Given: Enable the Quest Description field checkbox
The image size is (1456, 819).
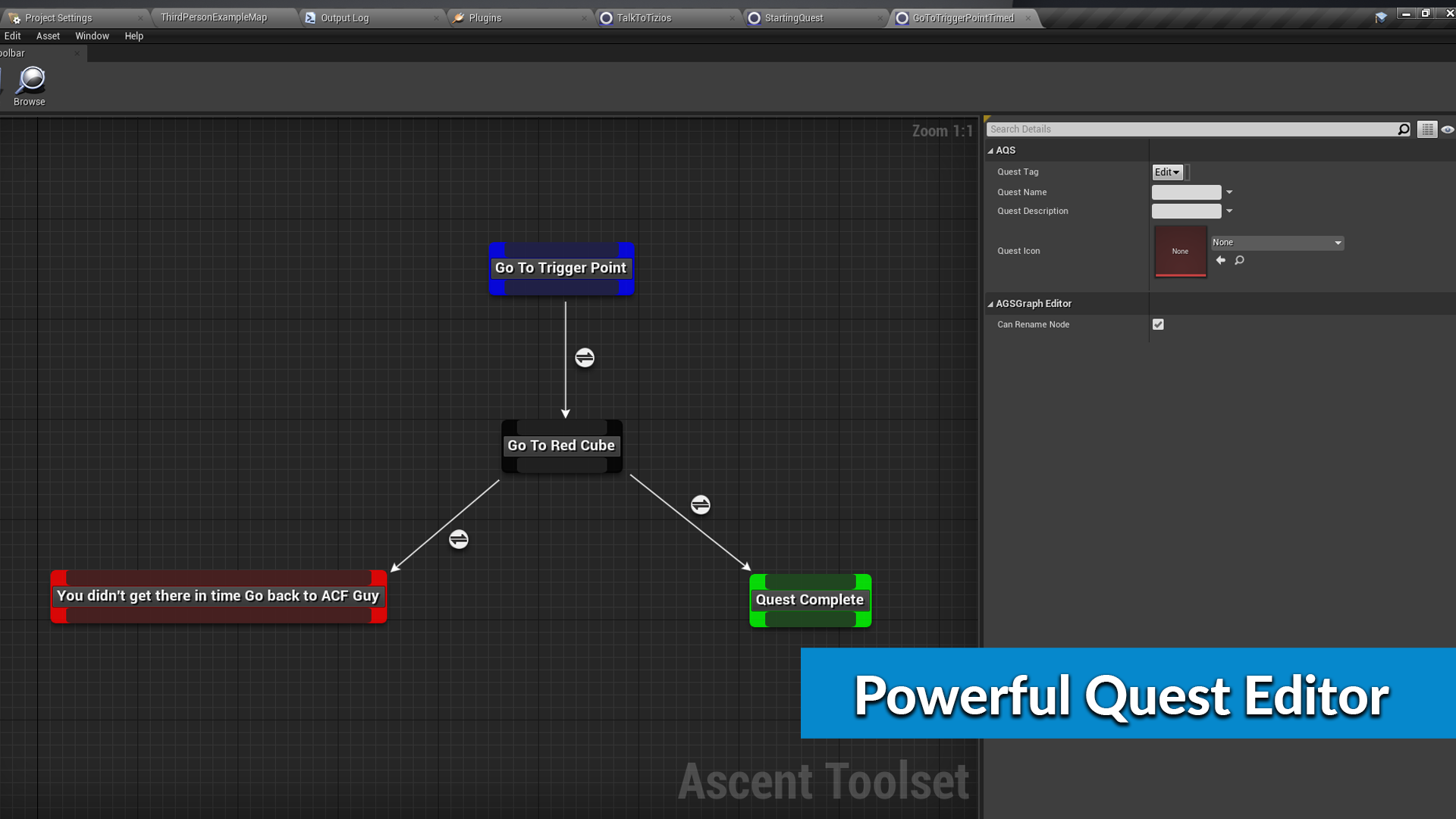Looking at the screenshot, I should pos(1229,211).
